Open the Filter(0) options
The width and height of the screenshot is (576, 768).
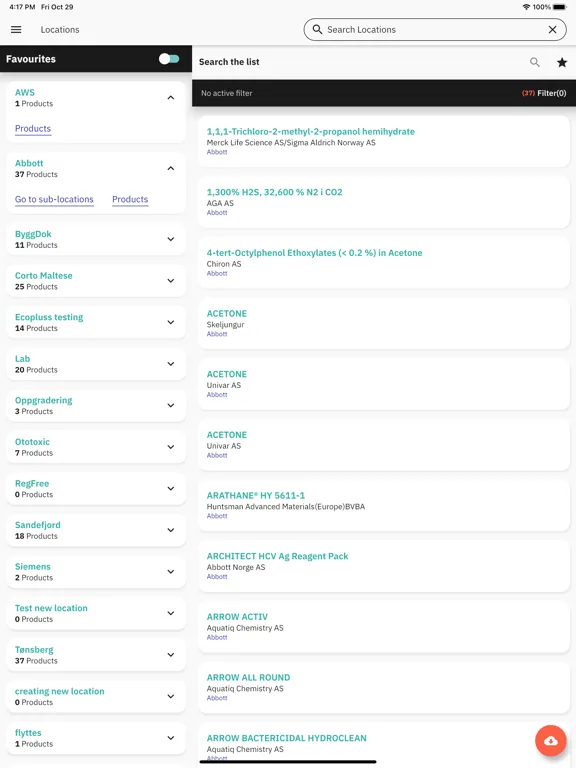[x=552, y=93]
